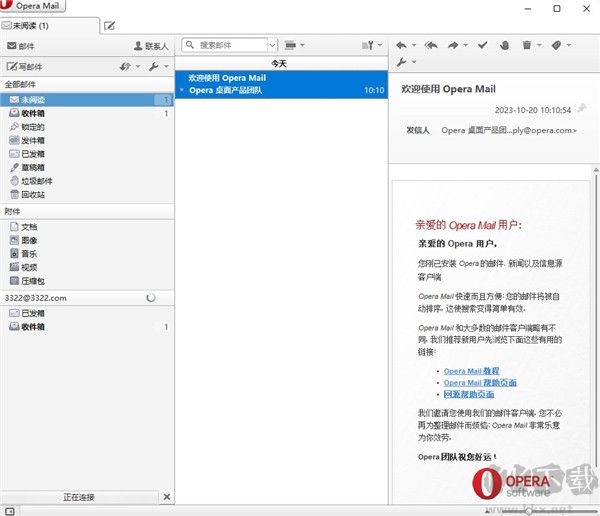600x516 pixels.
Task: Select the 欢迎使用 Opera Mail message
Action: [x=281, y=84]
